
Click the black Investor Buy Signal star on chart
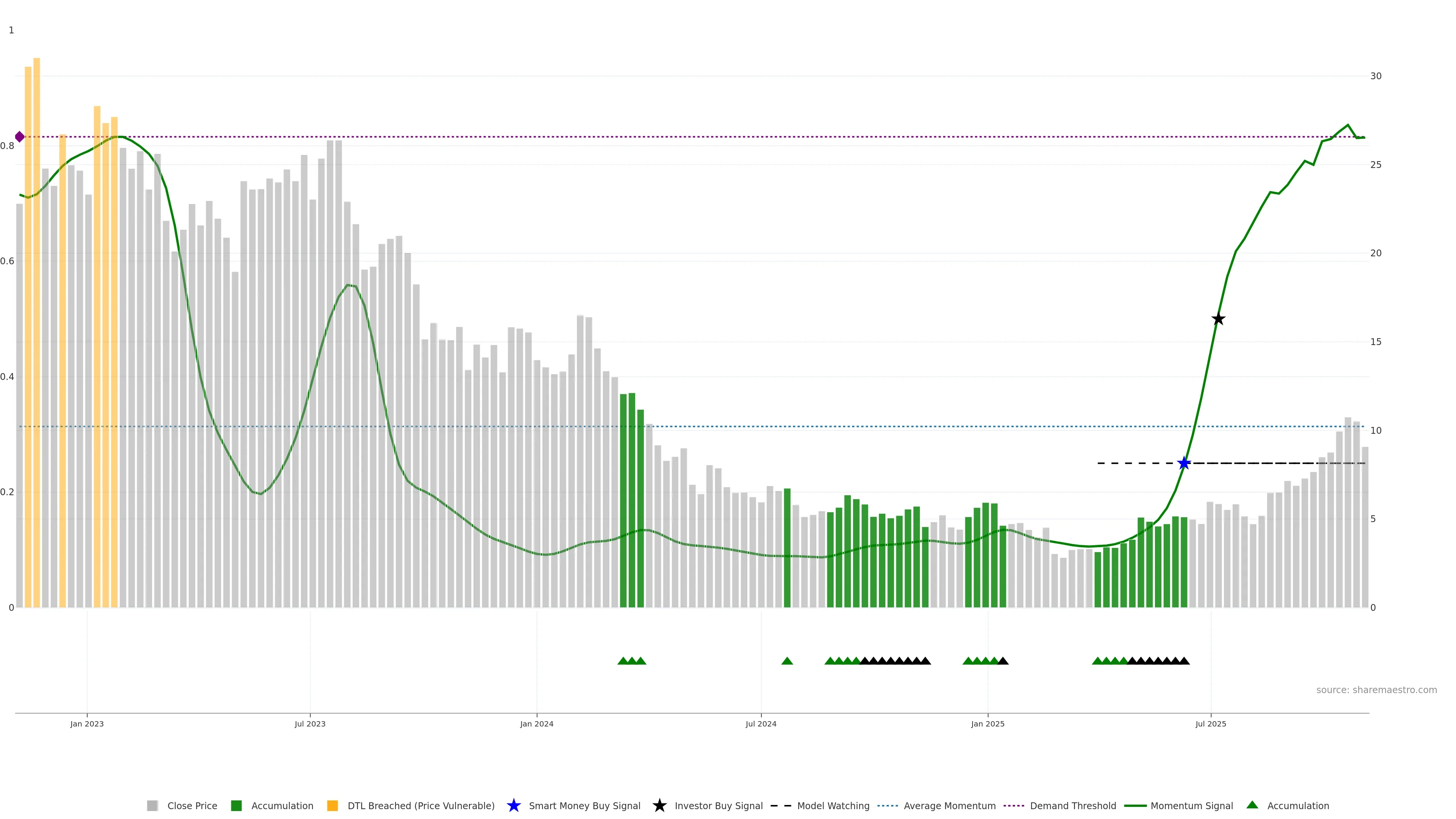[x=1218, y=319]
